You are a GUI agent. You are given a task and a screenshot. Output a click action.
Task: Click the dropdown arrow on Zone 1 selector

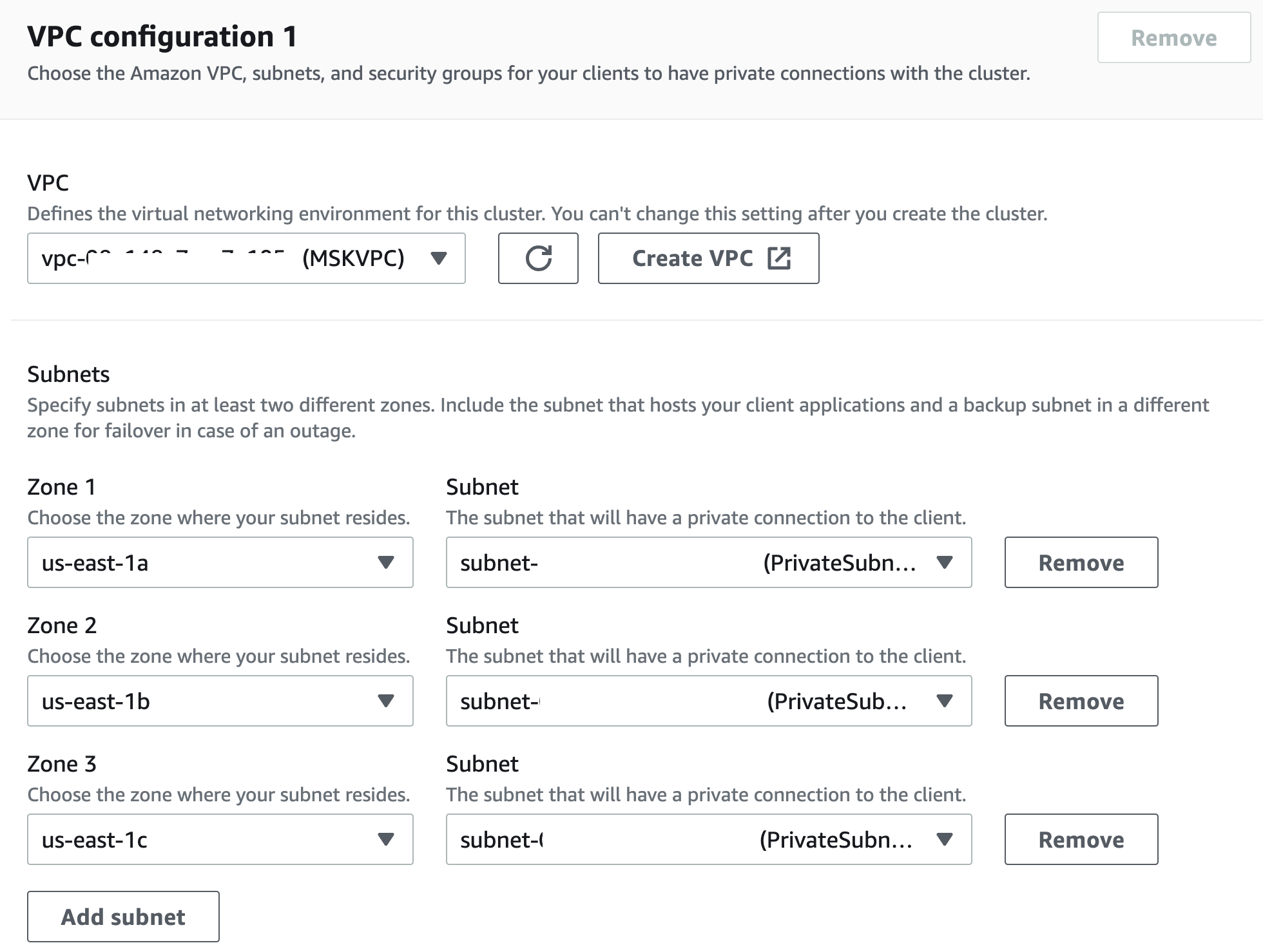(386, 562)
